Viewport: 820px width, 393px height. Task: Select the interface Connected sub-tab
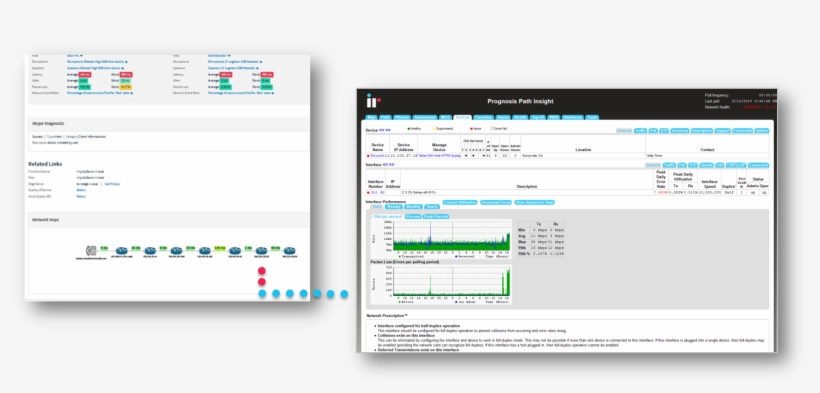click(x=758, y=165)
